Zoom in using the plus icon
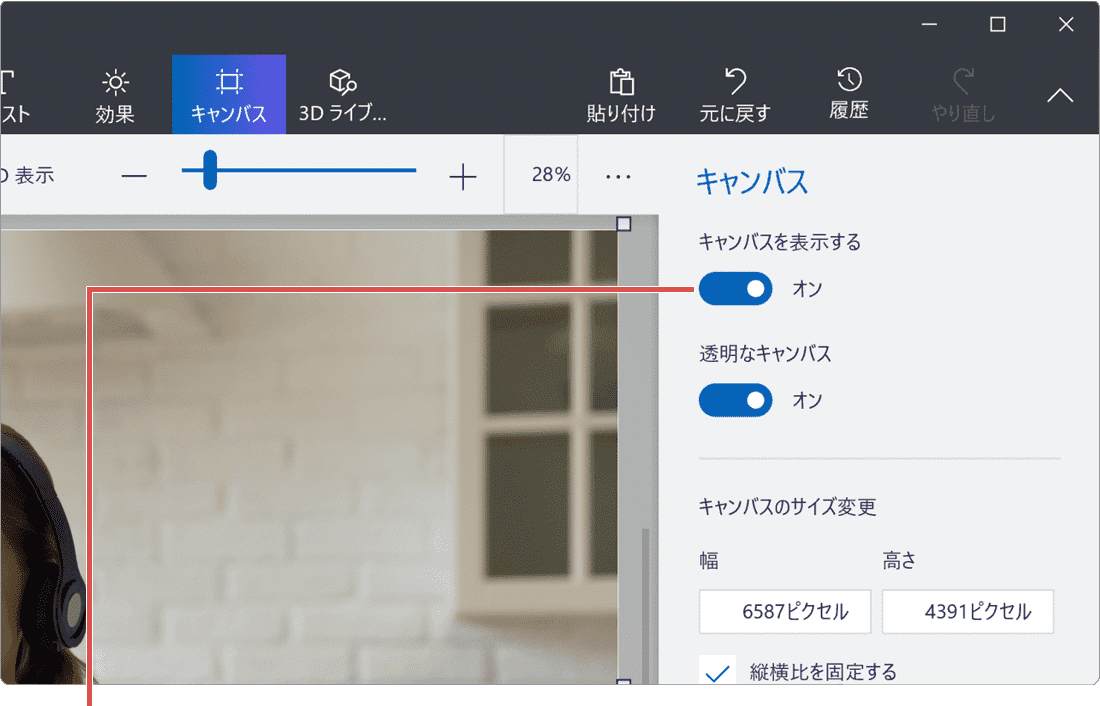1100x706 pixels. [463, 176]
